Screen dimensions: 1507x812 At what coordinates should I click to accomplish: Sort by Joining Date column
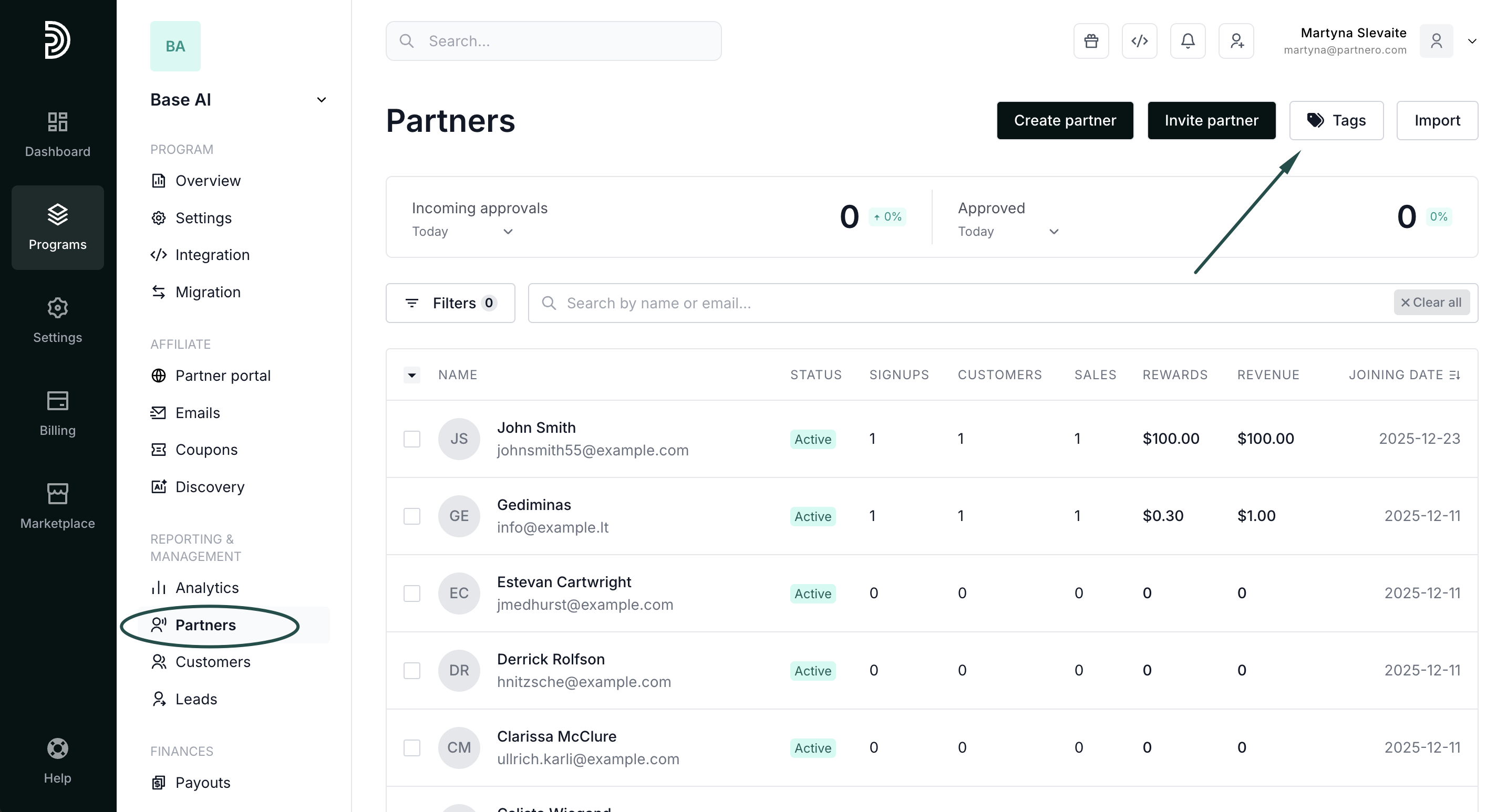1404,376
